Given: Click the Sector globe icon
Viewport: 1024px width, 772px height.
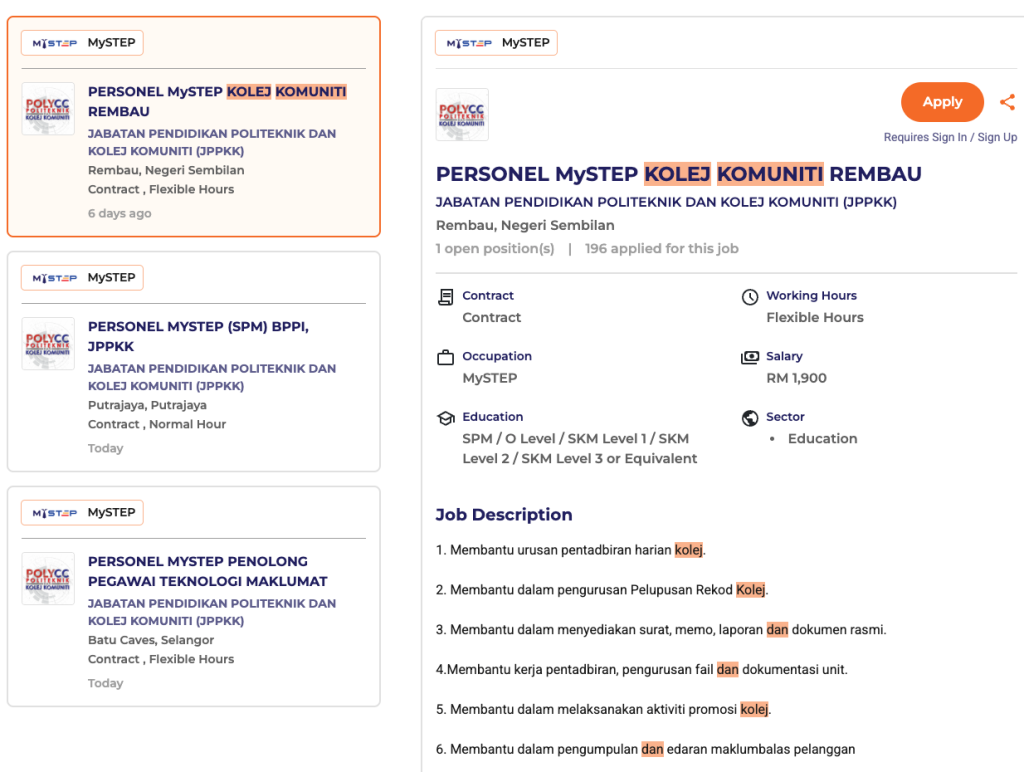Looking at the screenshot, I should (x=750, y=418).
